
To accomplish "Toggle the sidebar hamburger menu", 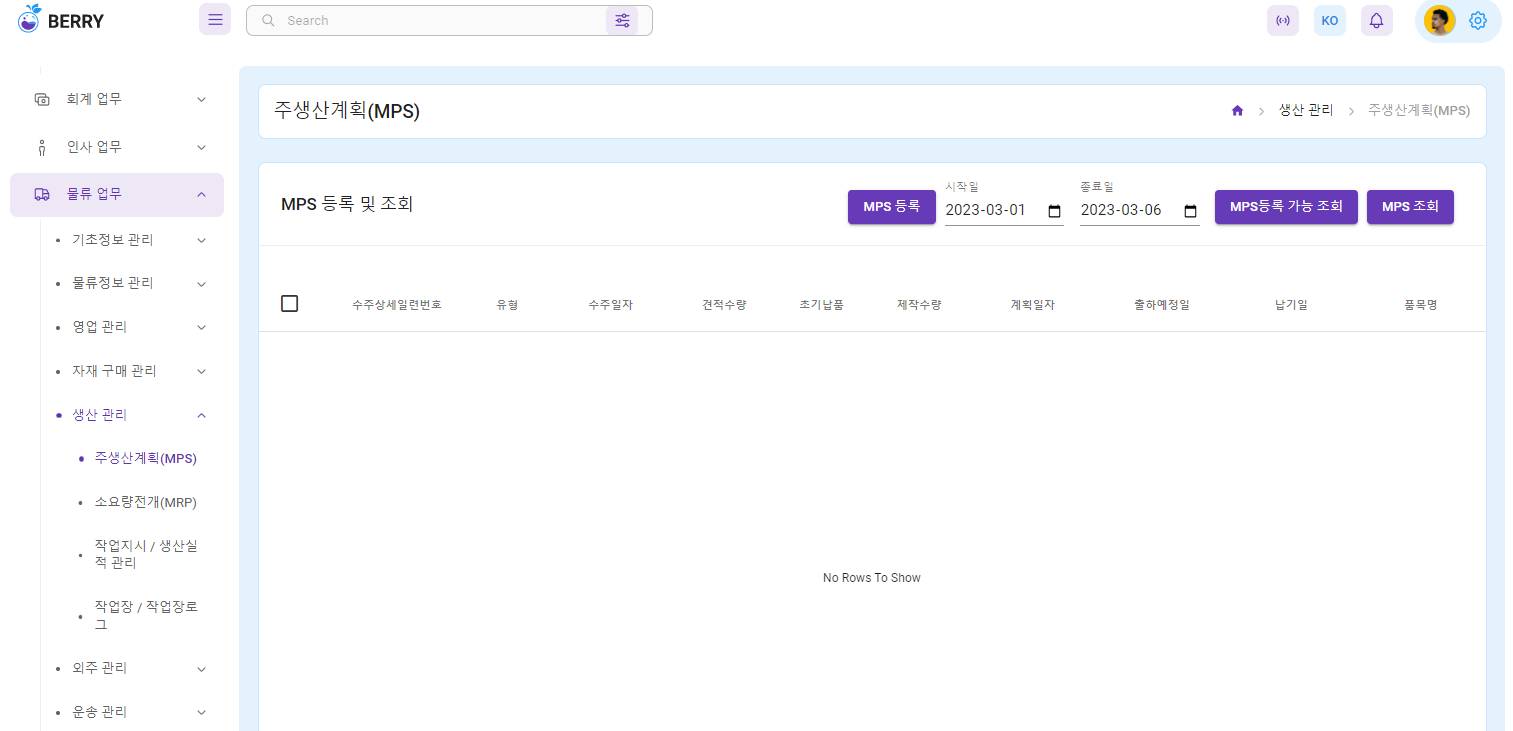I will (x=215, y=20).
